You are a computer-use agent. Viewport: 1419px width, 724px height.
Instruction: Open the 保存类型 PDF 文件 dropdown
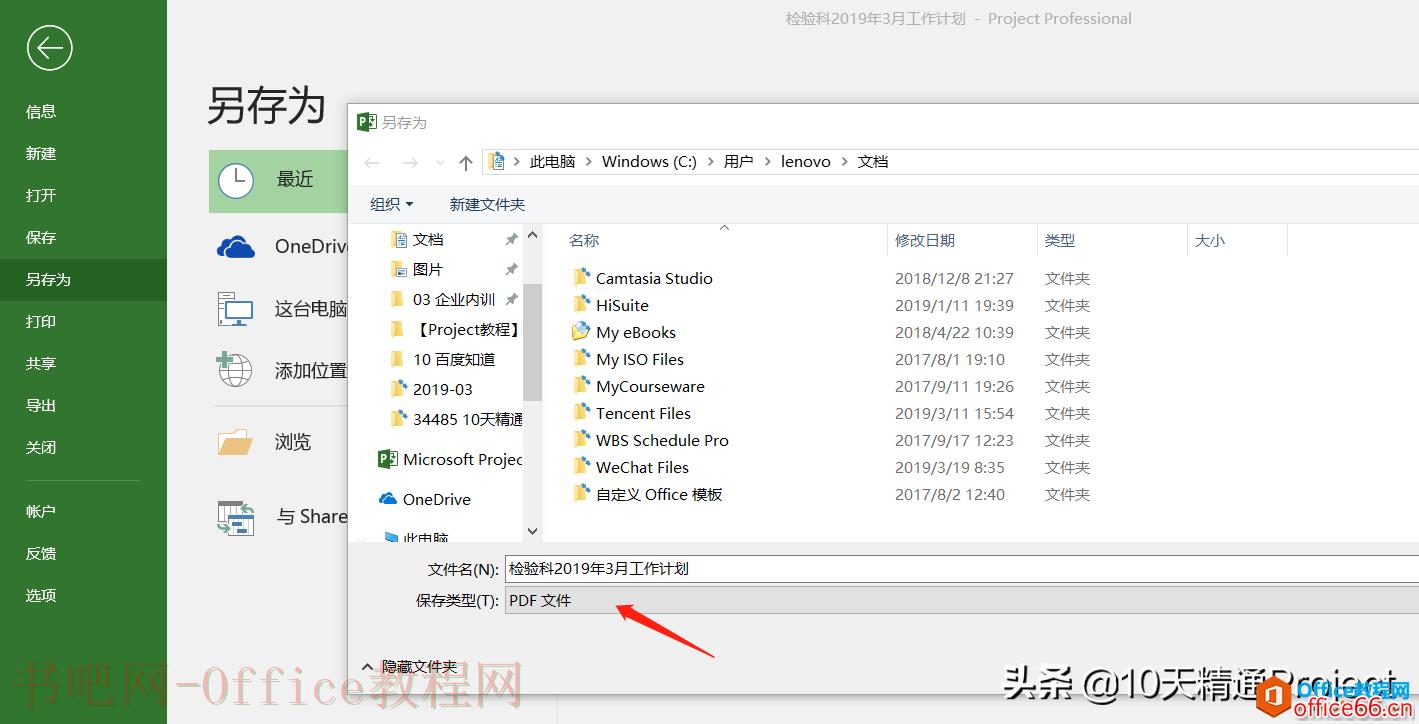click(962, 601)
